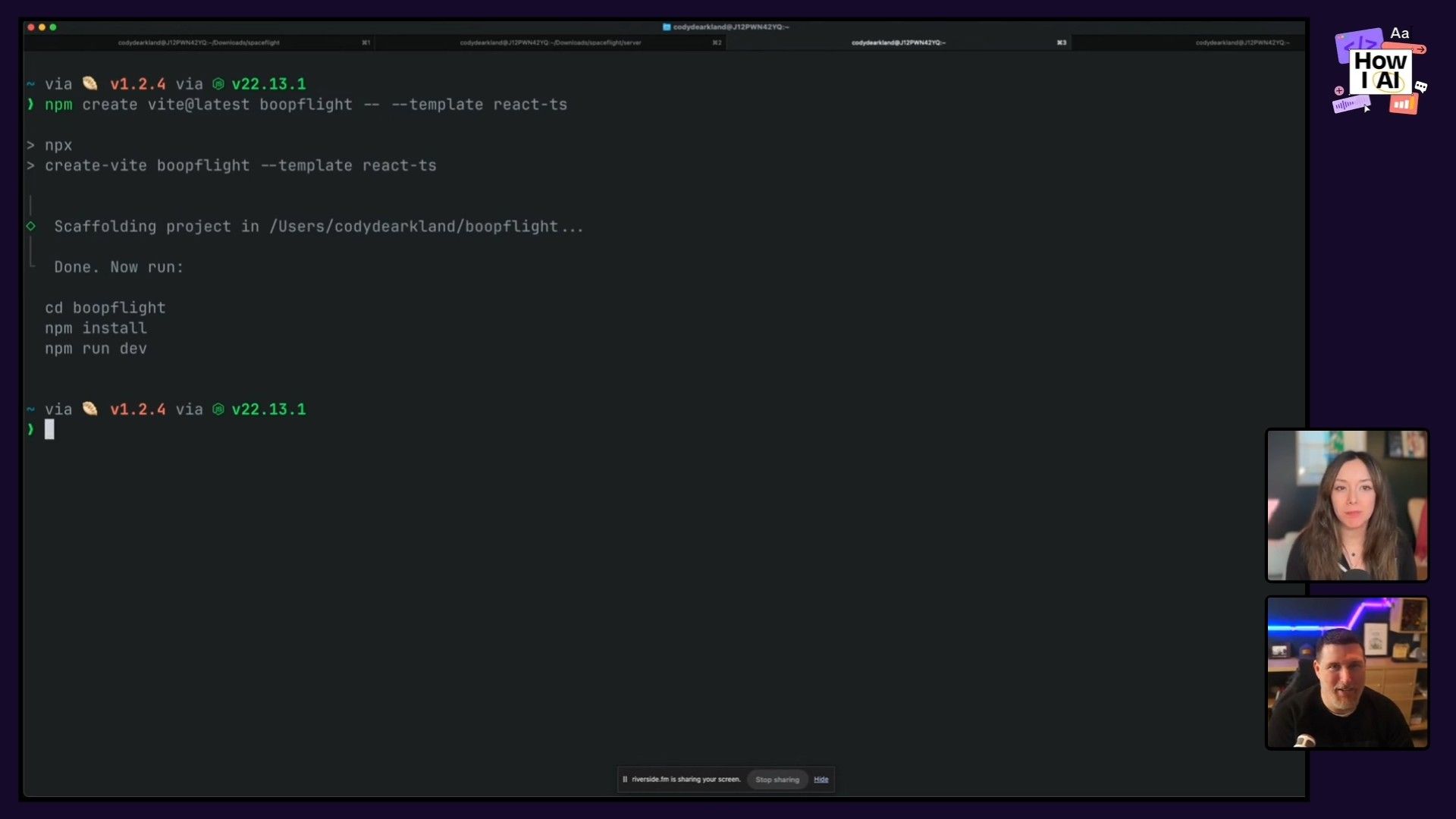Image resolution: width=1456 pixels, height=819 pixels.
Task: Click the folder icon in window title
Action: click(667, 27)
